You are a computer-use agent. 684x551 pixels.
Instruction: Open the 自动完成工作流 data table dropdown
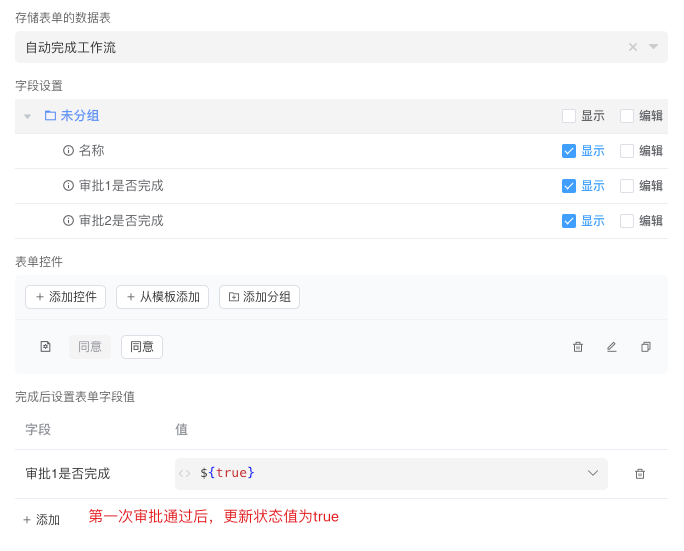point(653,47)
